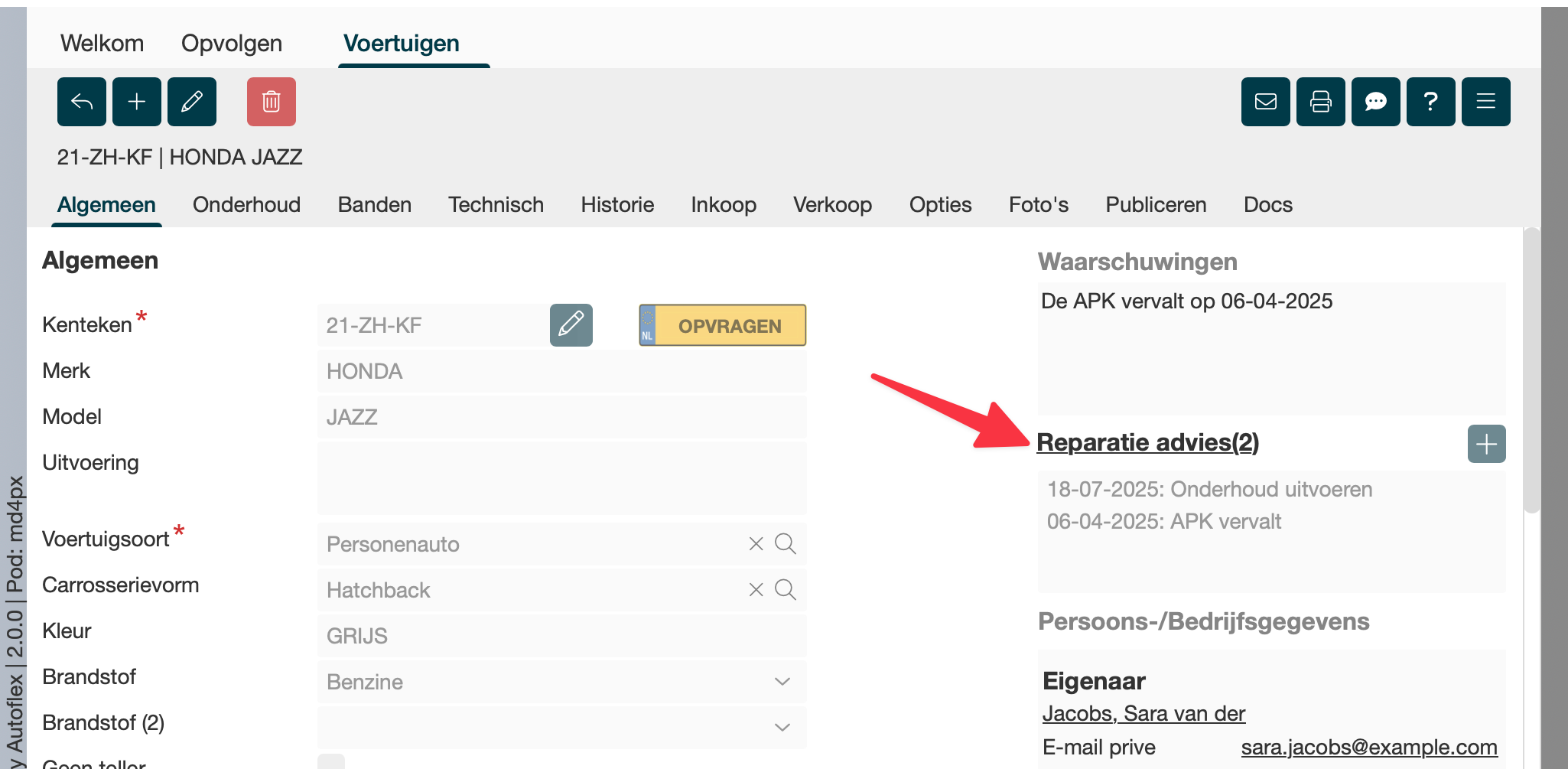Open help with question mark button
The height and width of the screenshot is (769, 1568).
point(1431,102)
